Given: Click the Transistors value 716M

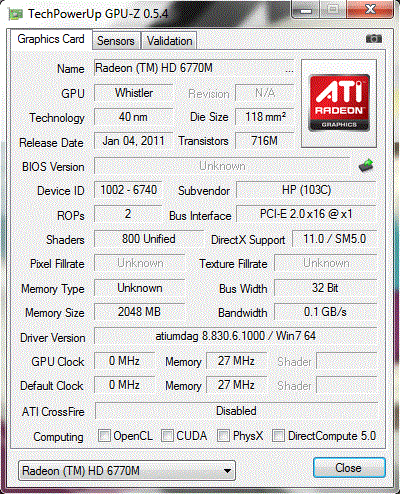Looking at the screenshot, I should click(265, 141).
